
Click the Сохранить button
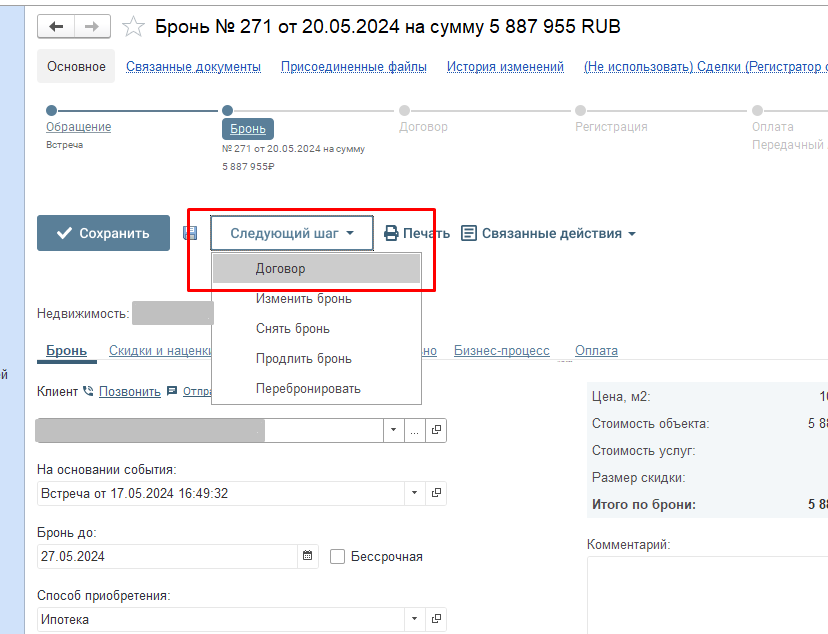pos(103,233)
